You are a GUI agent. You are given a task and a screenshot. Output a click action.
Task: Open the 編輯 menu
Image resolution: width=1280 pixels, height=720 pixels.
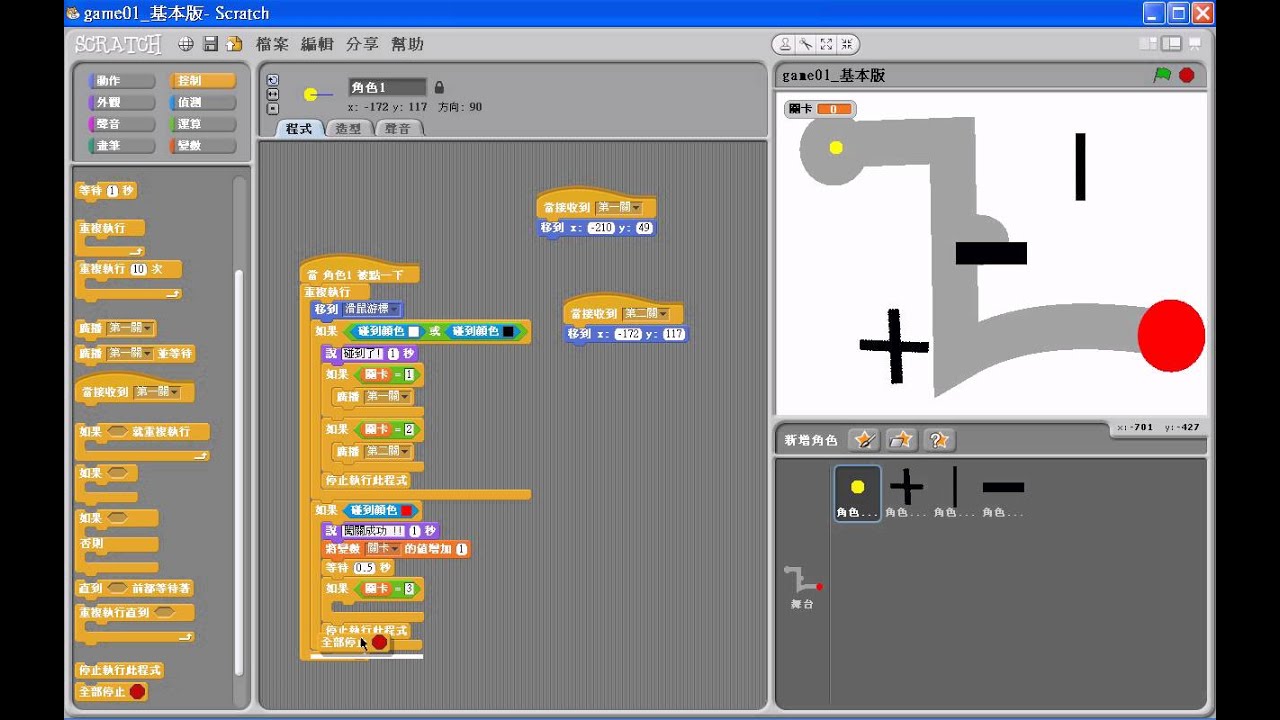(x=317, y=44)
